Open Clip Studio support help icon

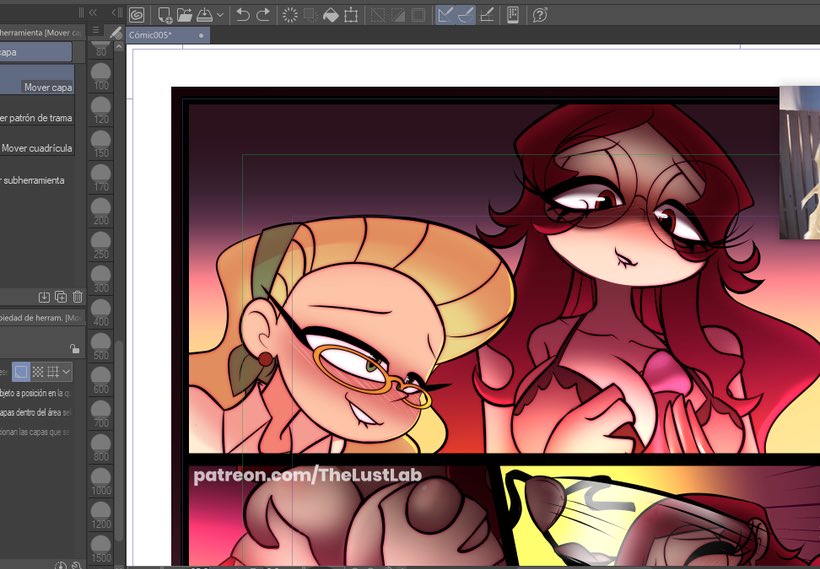tap(540, 15)
